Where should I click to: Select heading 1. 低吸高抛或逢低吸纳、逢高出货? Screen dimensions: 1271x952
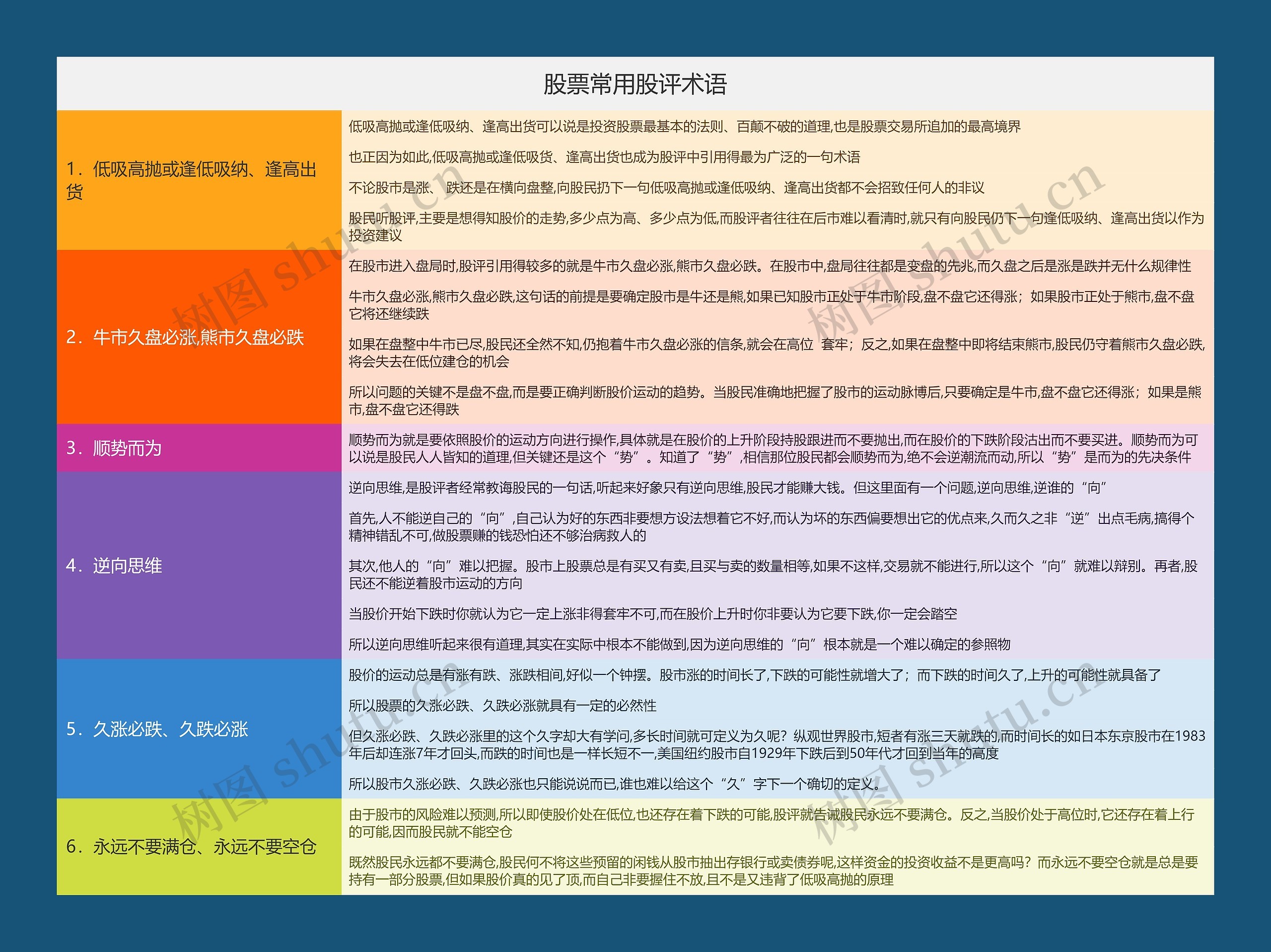click(x=191, y=180)
